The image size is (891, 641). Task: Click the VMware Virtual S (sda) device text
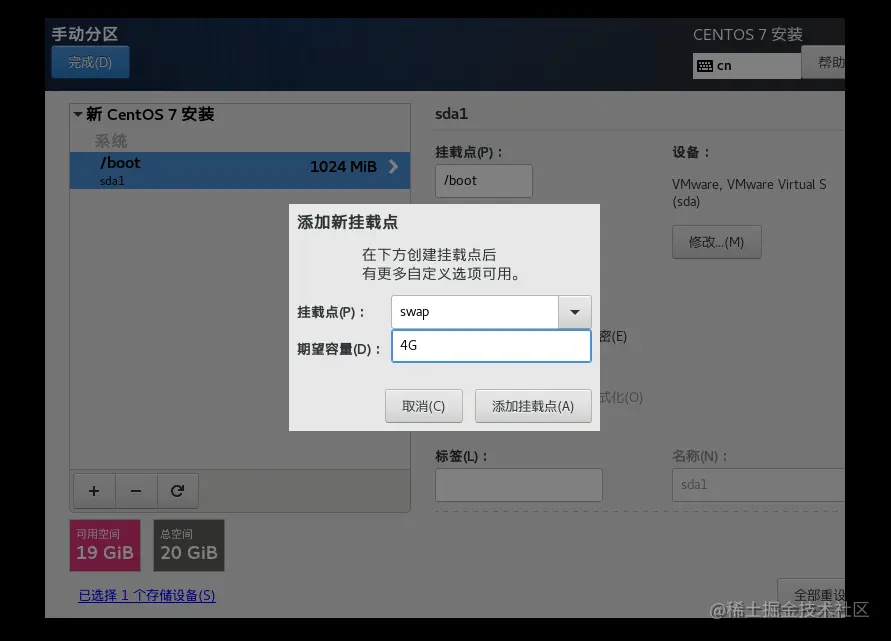[749, 193]
